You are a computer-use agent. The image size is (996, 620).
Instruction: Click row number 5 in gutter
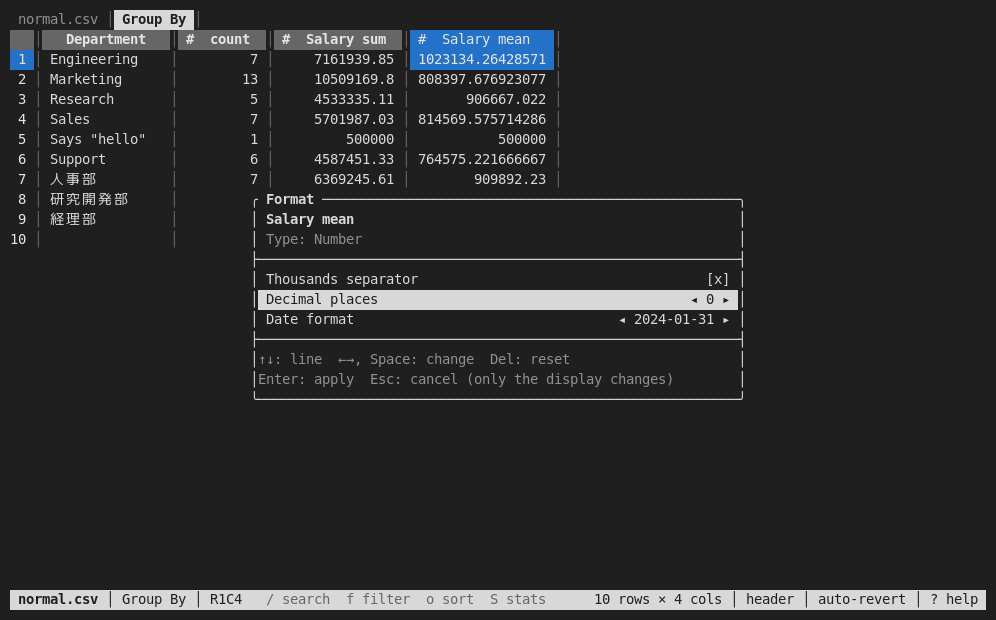[22, 139]
